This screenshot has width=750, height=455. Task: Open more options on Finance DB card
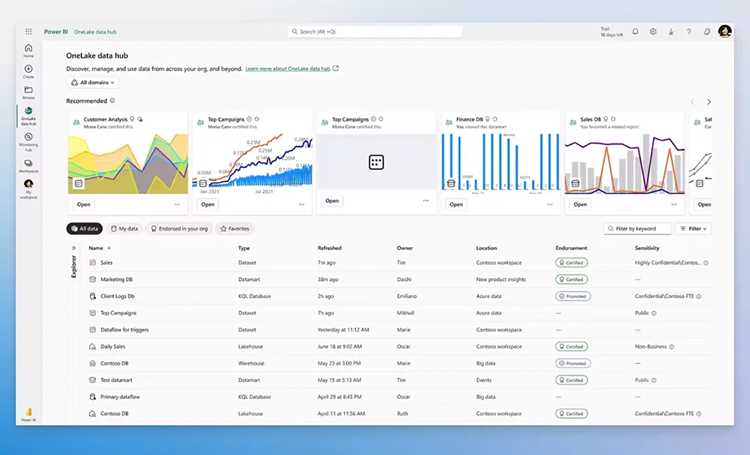coord(550,204)
